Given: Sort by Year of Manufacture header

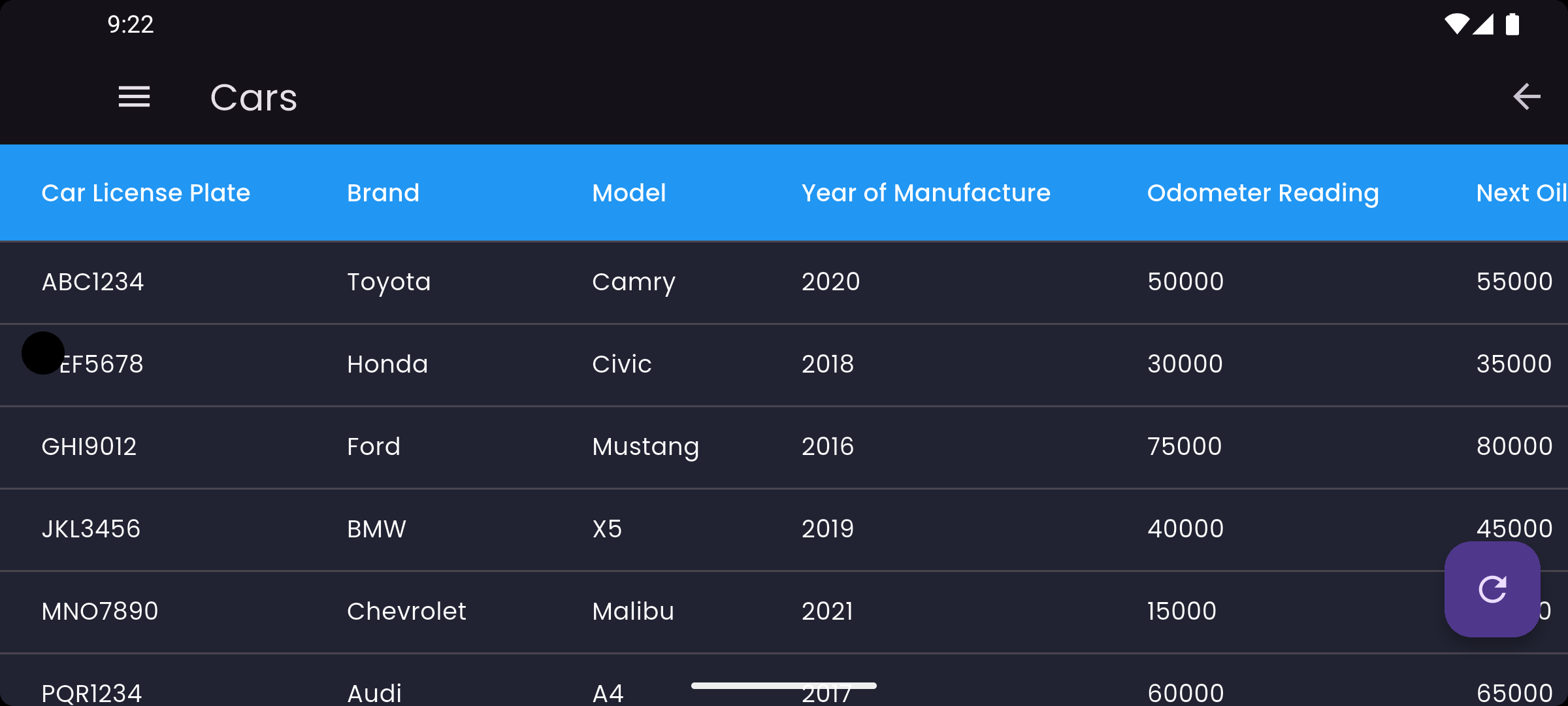Looking at the screenshot, I should (x=926, y=193).
